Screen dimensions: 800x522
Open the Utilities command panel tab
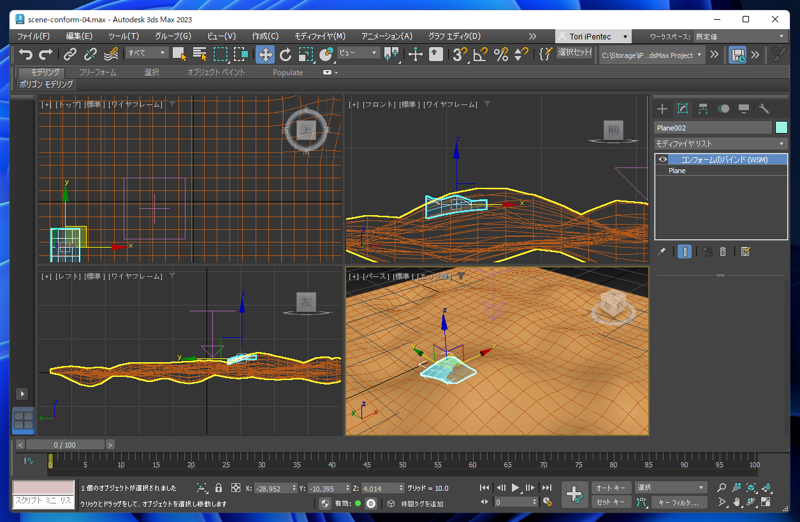[764, 109]
